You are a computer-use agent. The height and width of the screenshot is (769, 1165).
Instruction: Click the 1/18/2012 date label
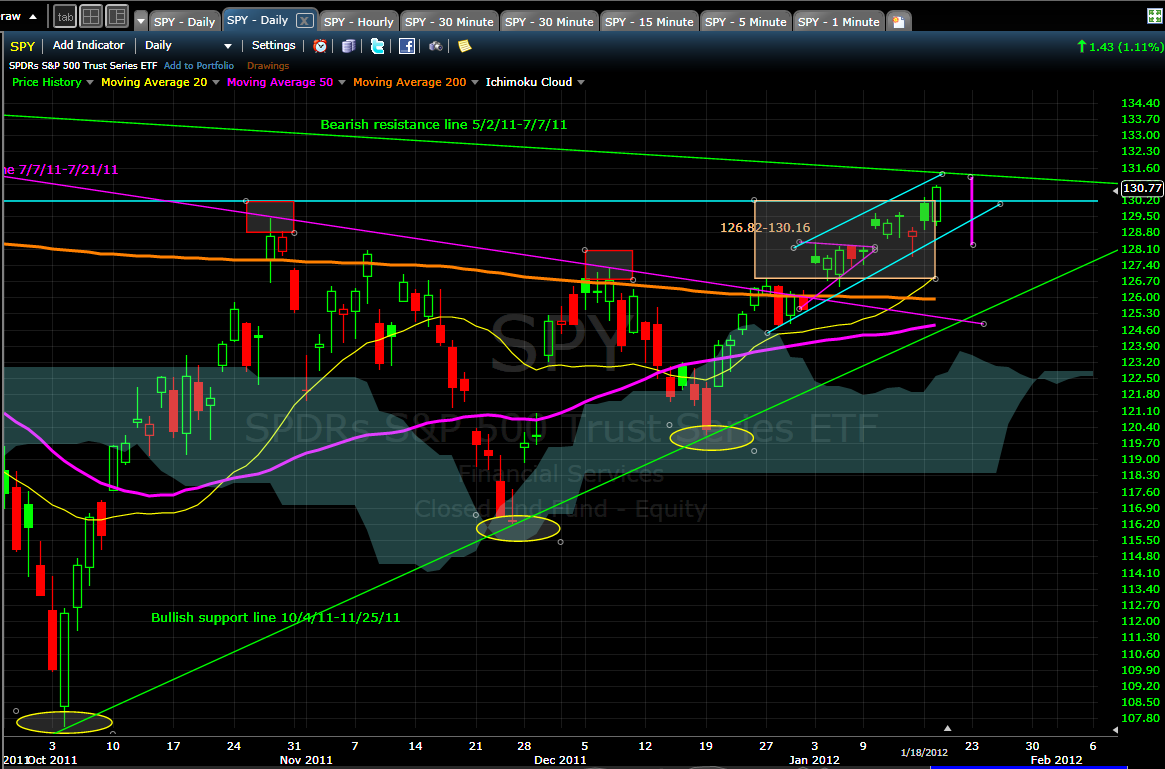coord(924,753)
